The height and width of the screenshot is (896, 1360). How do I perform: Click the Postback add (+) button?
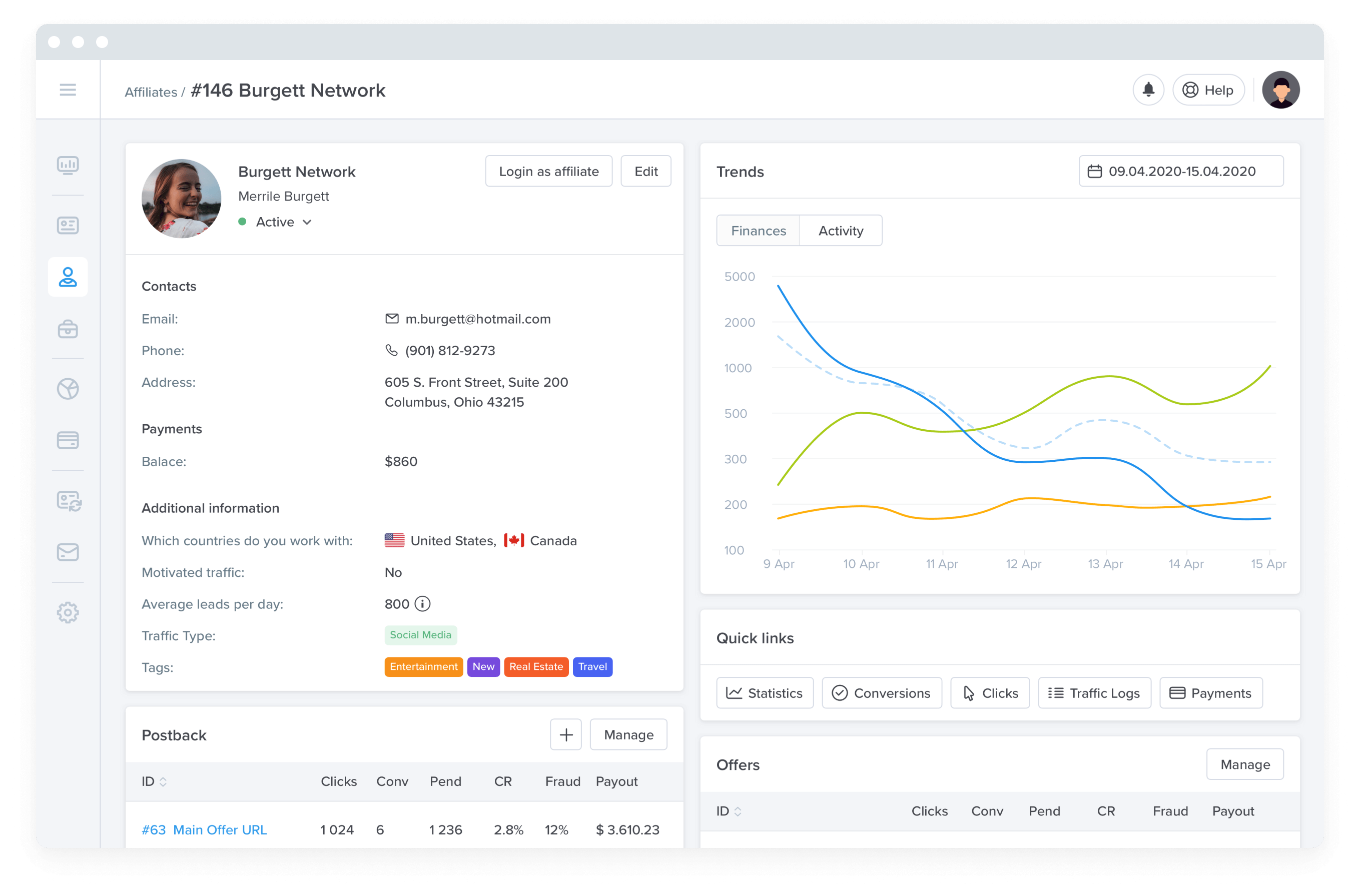(565, 735)
